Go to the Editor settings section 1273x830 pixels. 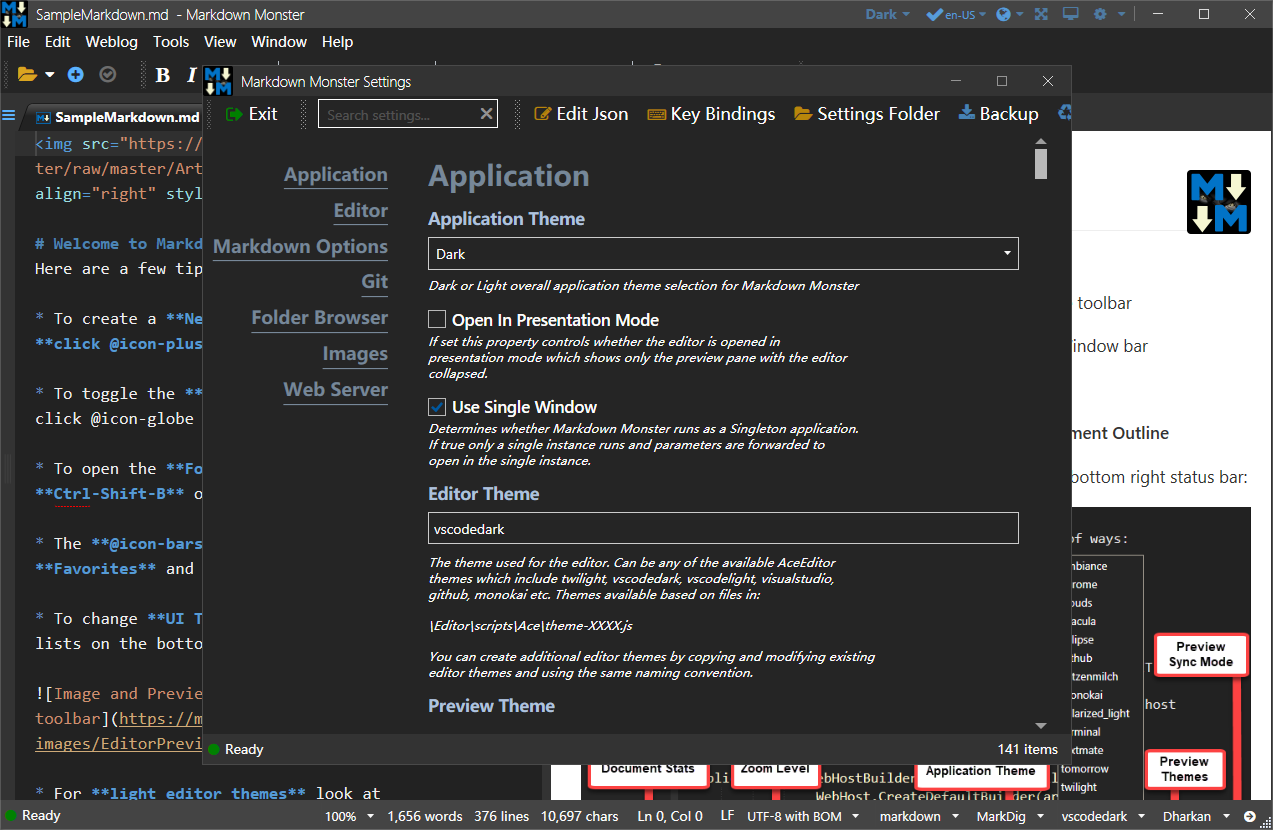click(360, 211)
